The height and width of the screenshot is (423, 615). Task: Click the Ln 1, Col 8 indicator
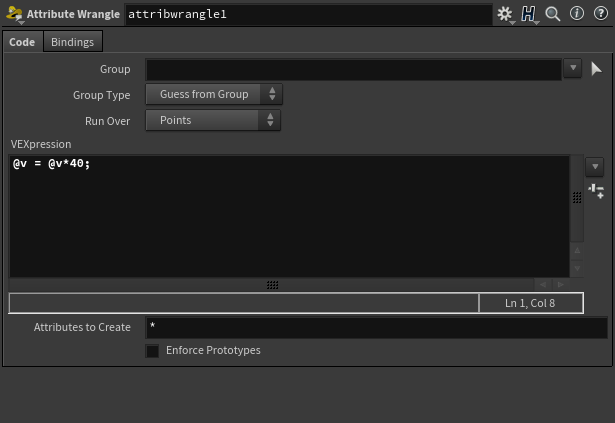(x=531, y=303)
